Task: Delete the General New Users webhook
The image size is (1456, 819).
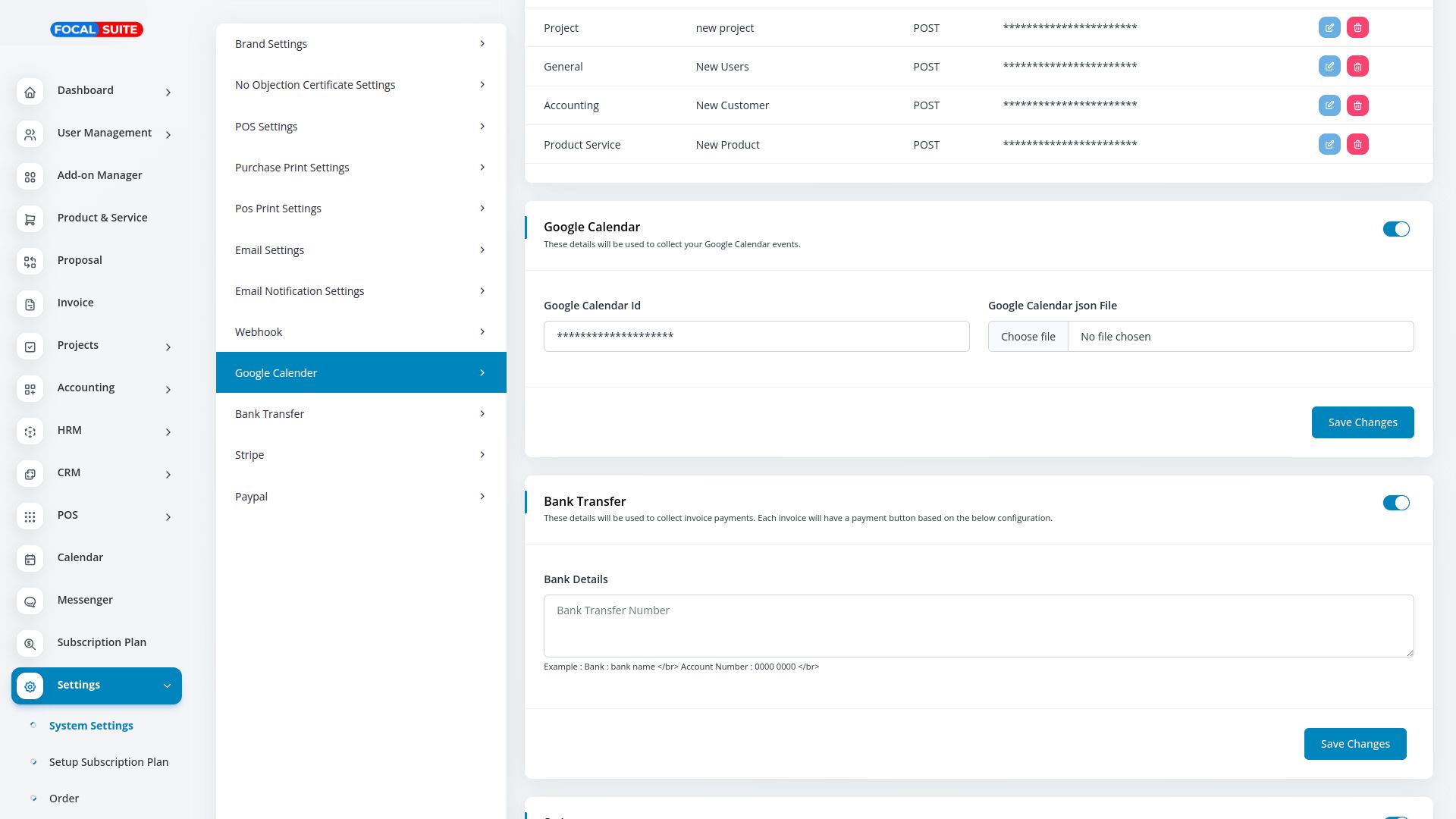Action: pyautogui.click(x=1357, y=67)
